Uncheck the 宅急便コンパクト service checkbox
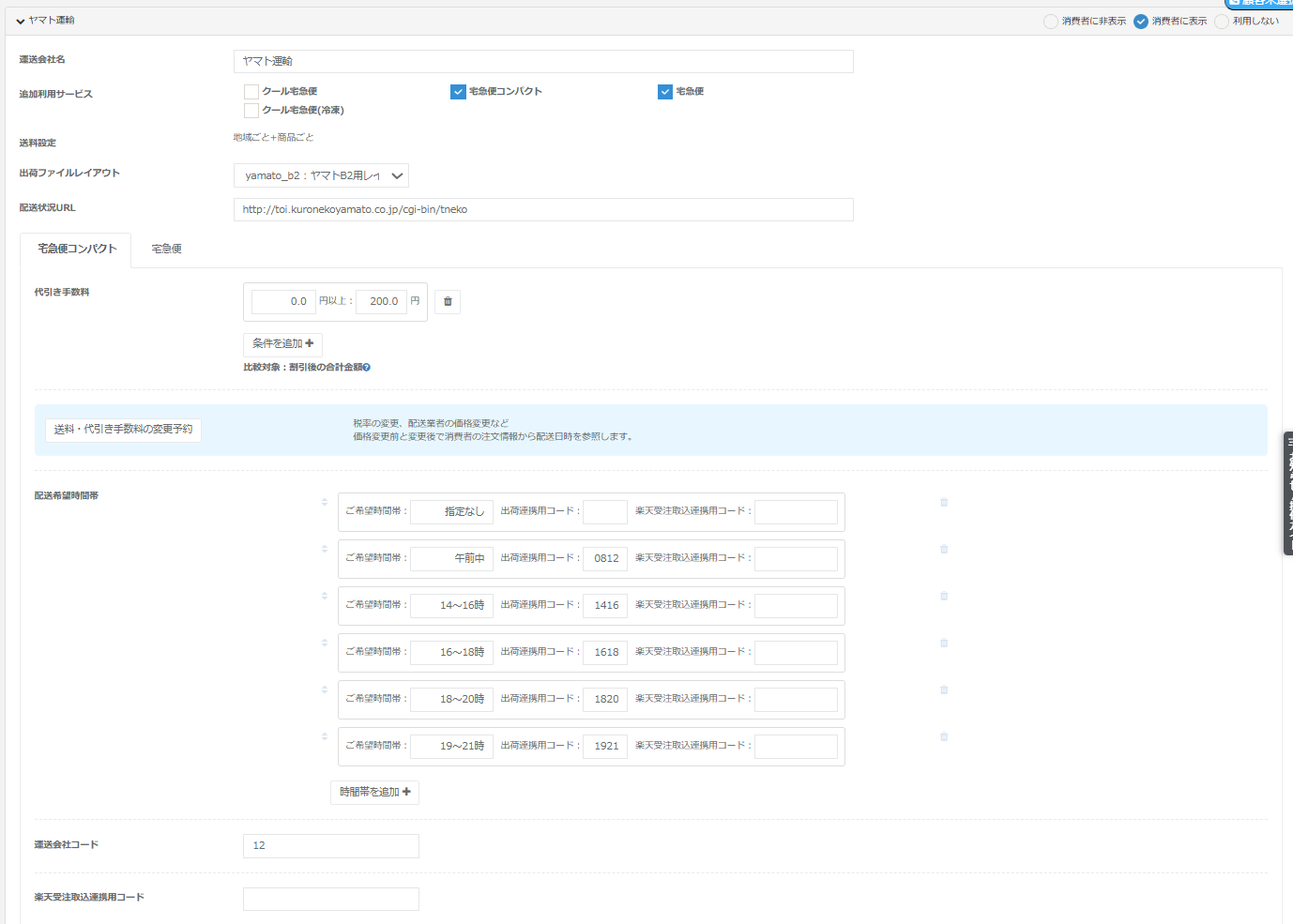This screenshot has height=924, width=1293. pyautogui.click(x=458, y=92)
